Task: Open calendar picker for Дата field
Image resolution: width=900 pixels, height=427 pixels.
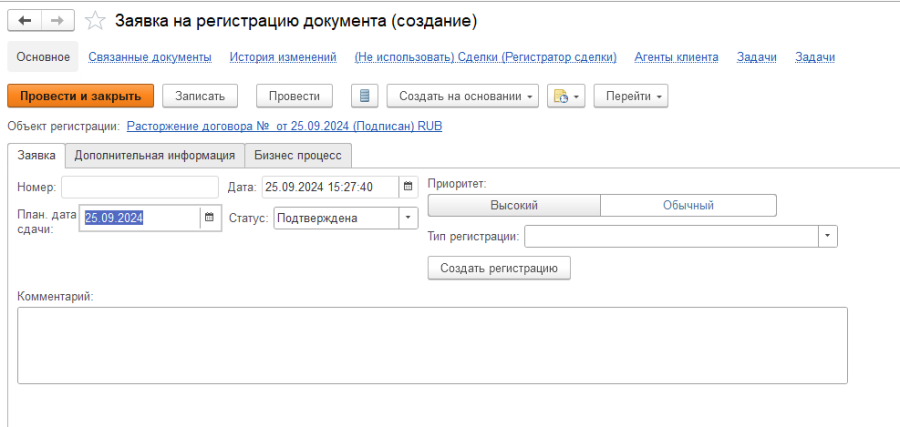Action: coord(408,187)
